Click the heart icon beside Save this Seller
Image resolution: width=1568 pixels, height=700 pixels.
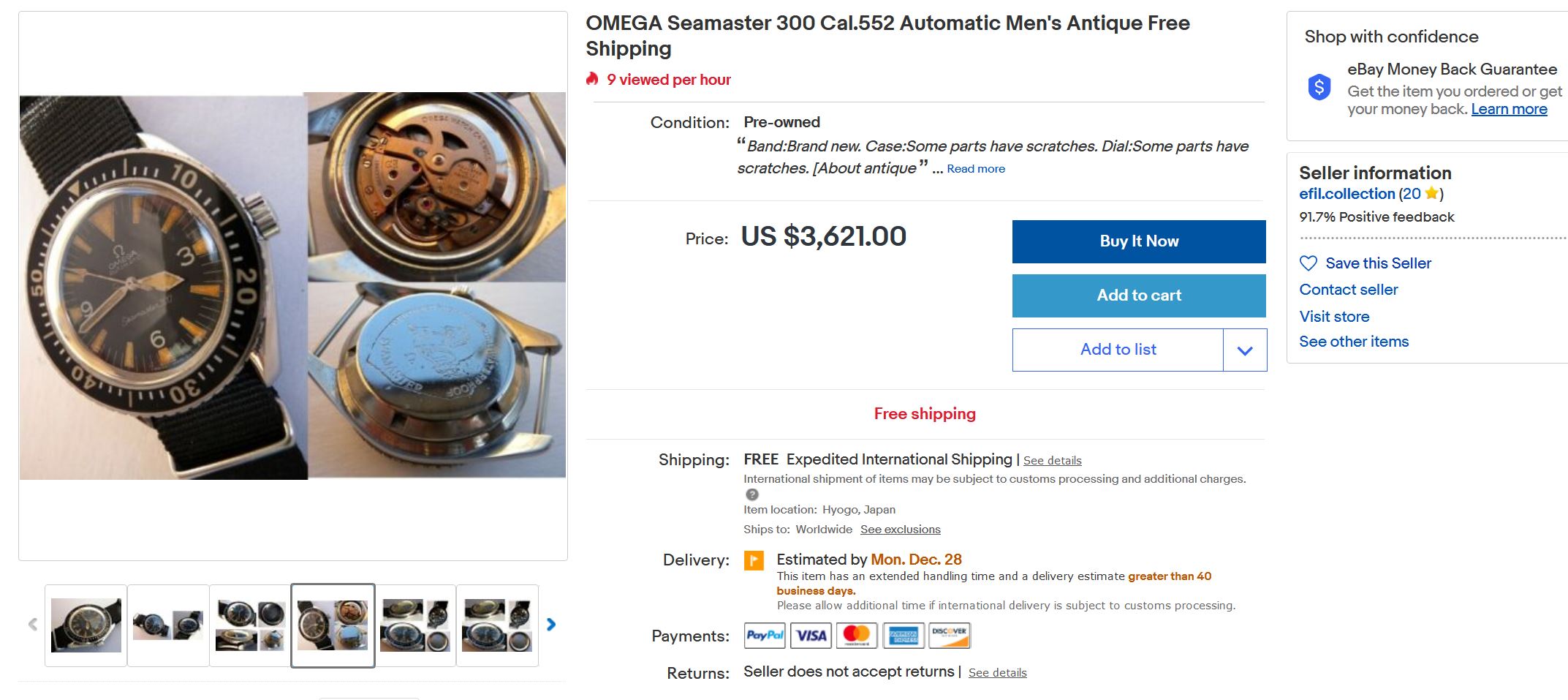[1308, 263]
